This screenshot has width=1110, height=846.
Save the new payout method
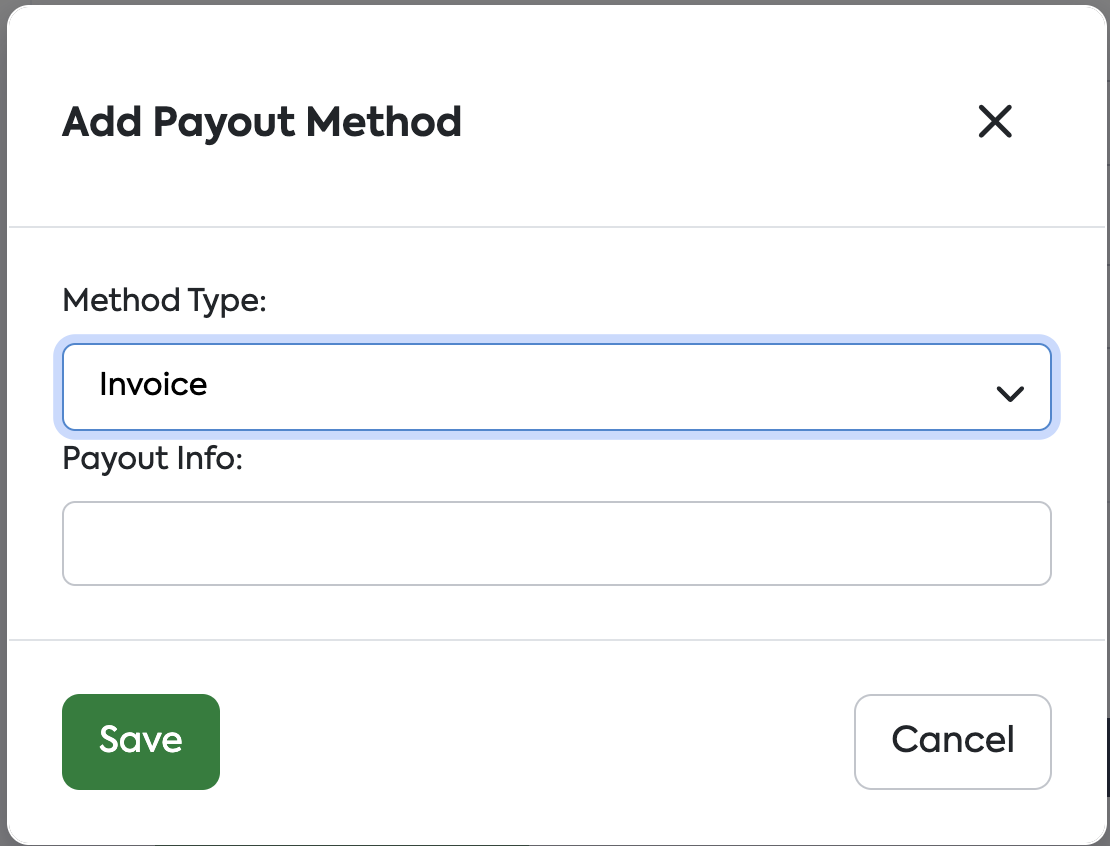(x=141, y=741)
